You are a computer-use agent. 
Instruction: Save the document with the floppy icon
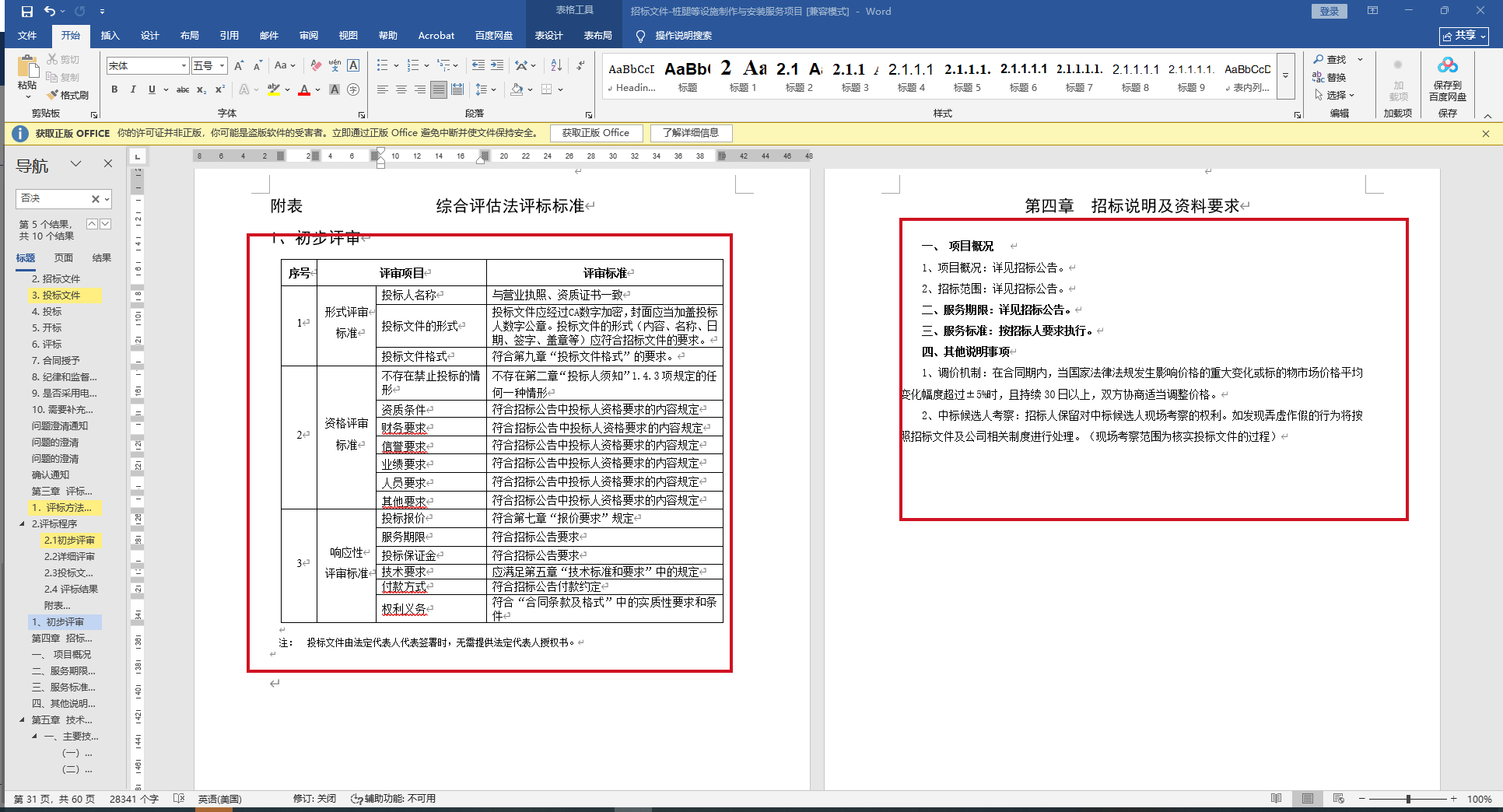coord(27,12)
